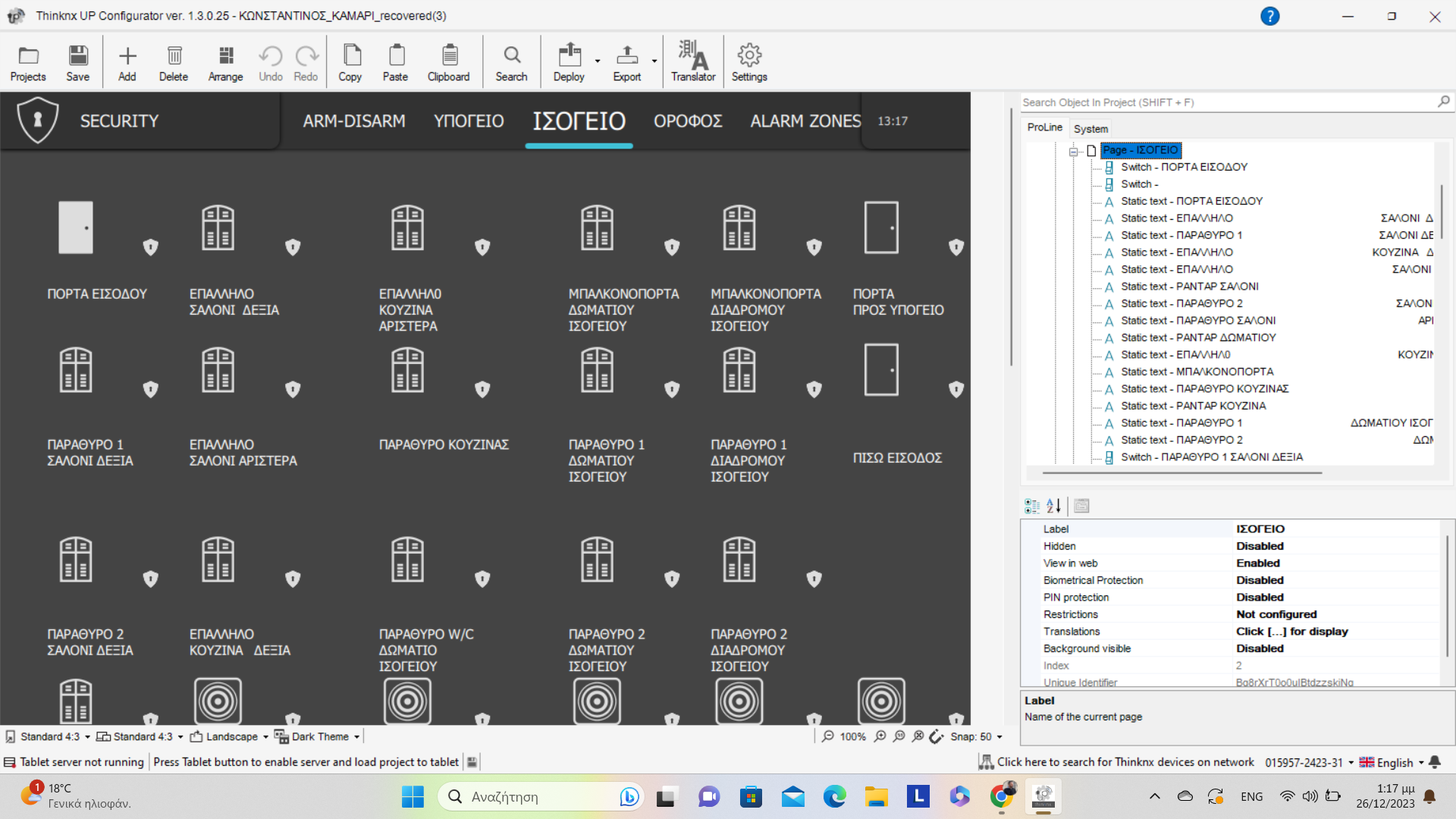Open the Arrange tool
Image resolution: width=1456 pixels, height=819 pixels.
[x=225, y=63]
